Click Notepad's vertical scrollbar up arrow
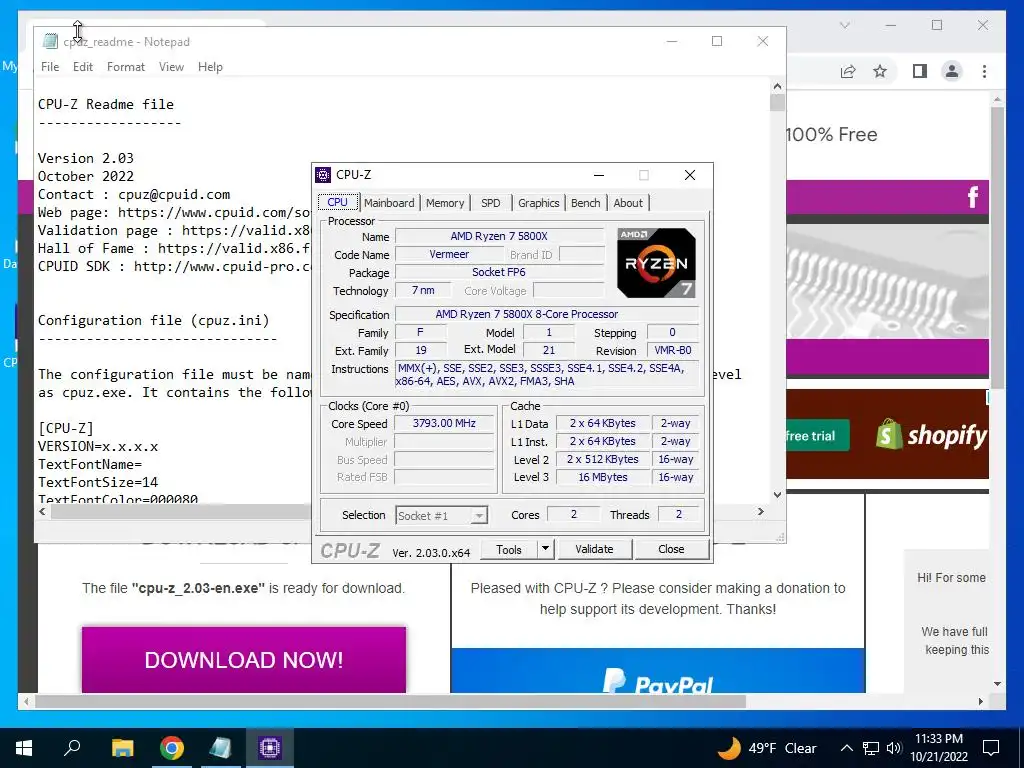Viewport: 1024px width, 768px height. pyautogui.click(x=777, y=86)
